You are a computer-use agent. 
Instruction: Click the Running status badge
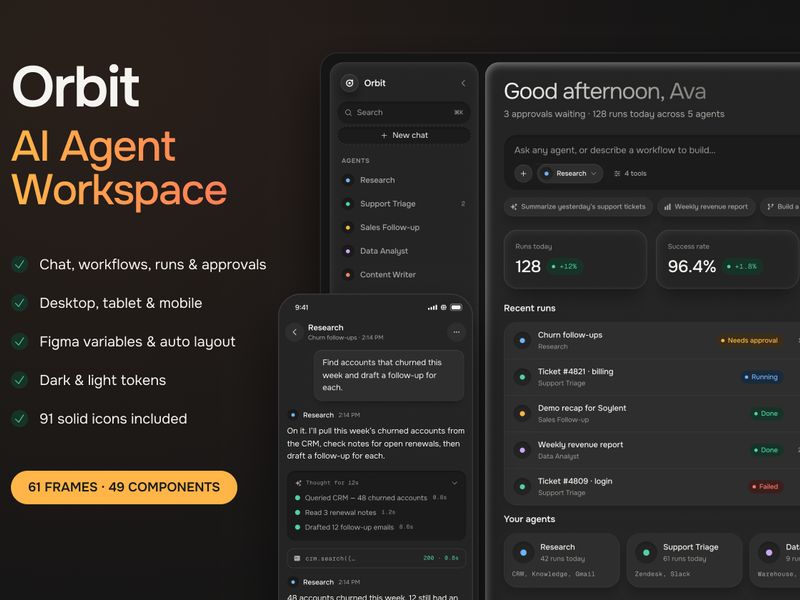pos(761,377)
